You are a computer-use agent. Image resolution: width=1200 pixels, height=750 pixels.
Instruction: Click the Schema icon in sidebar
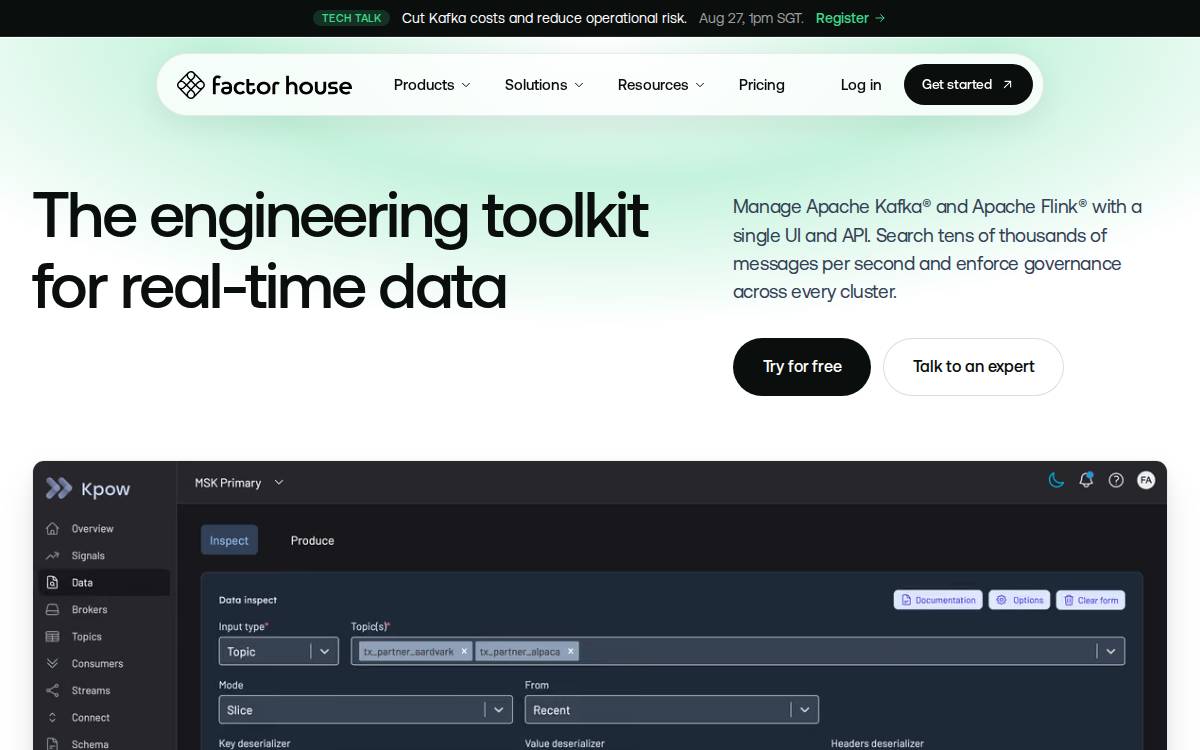click(x=52, y=744)
